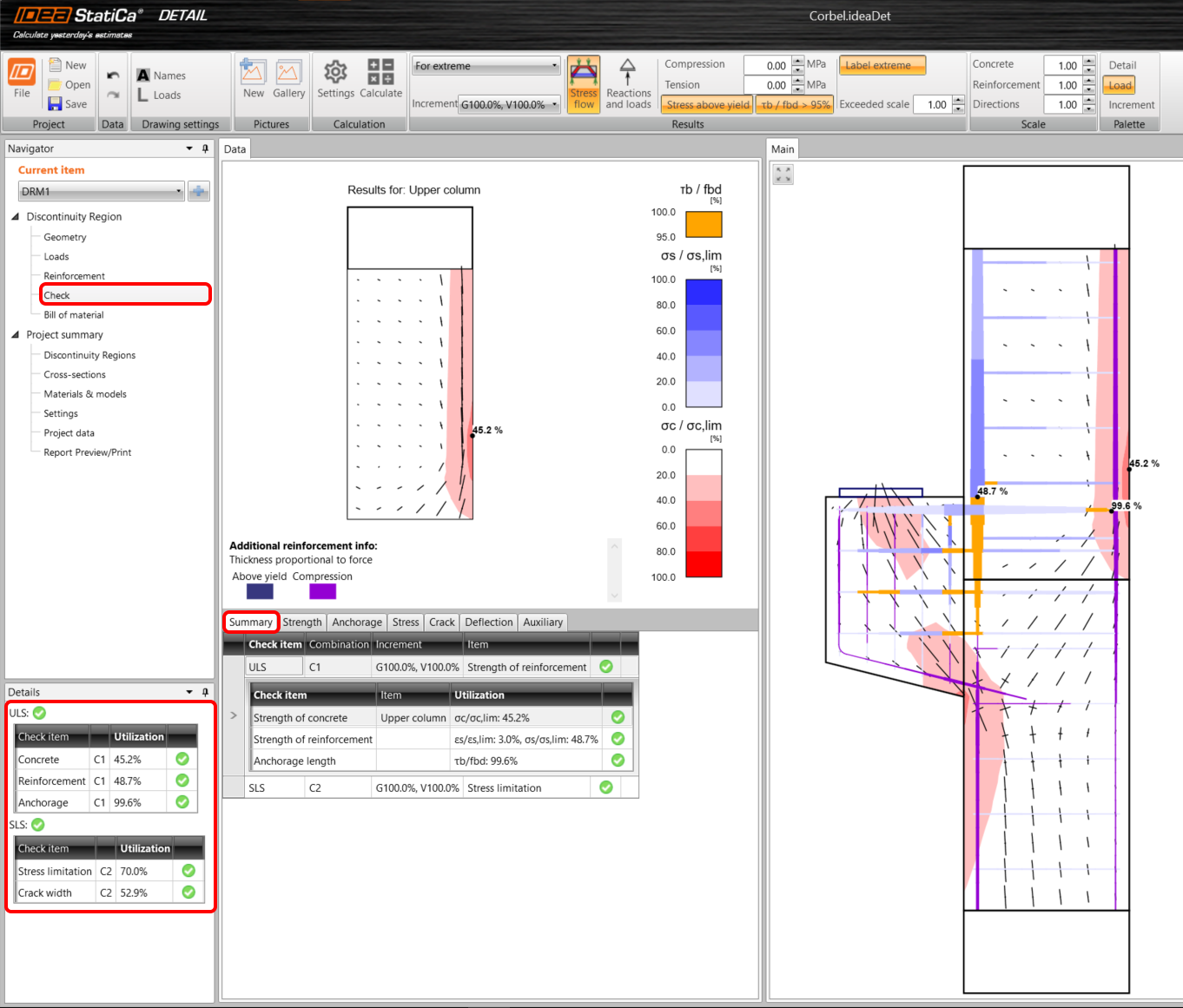Open the Increment combination dropdown

(553, 104)
